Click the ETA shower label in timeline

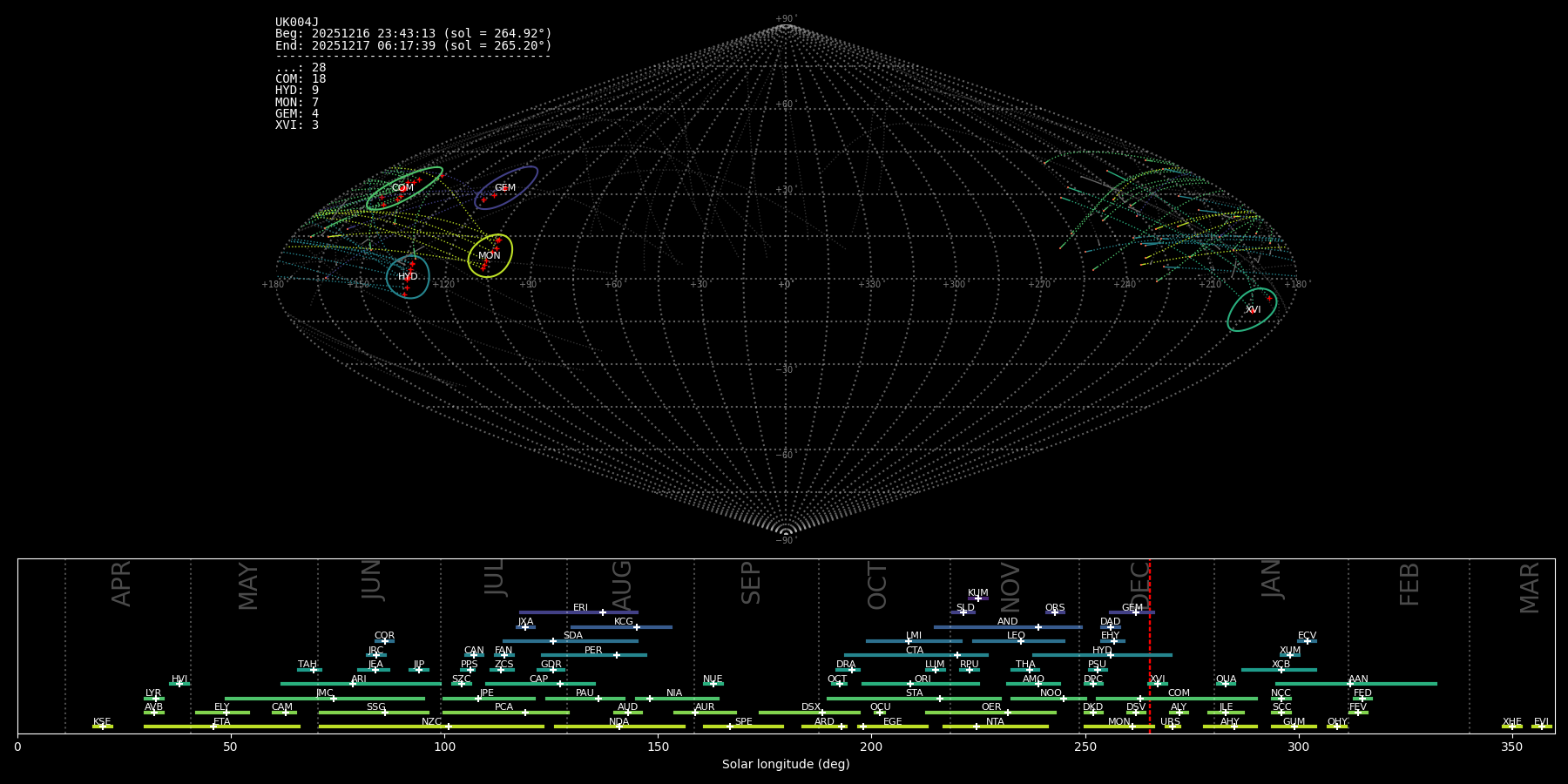pos(222,722)
